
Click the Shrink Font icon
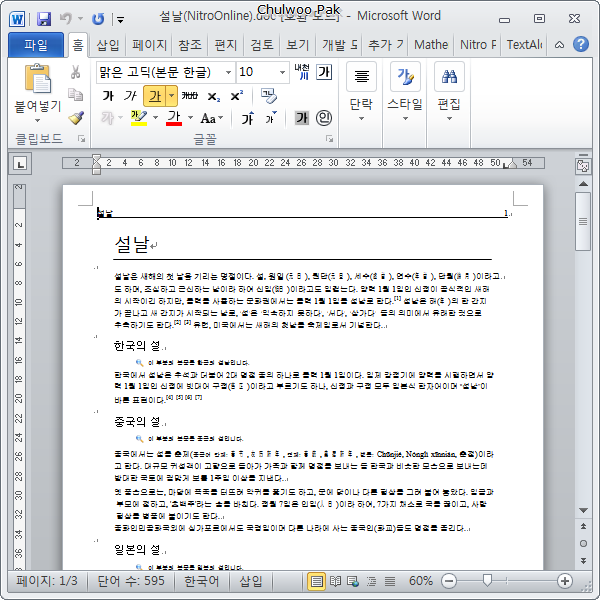click(x=271, y=118)
